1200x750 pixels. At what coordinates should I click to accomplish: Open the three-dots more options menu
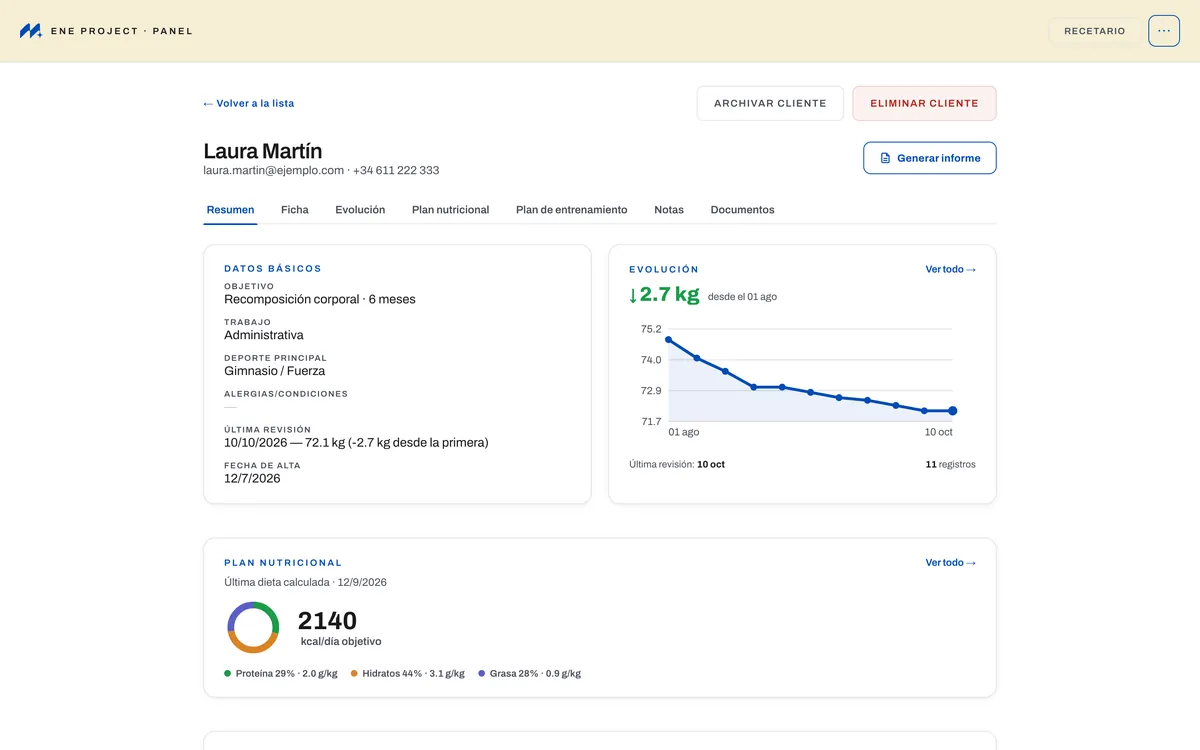1164,31
